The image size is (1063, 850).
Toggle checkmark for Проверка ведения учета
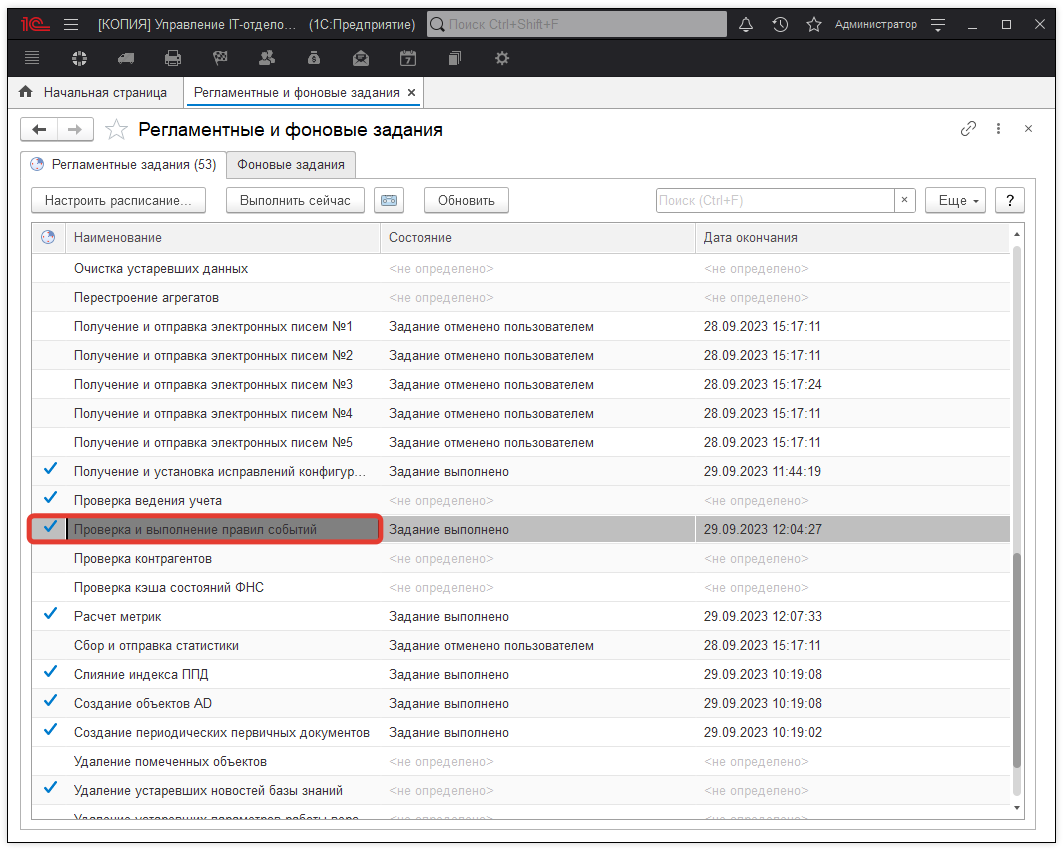[50, 498]
